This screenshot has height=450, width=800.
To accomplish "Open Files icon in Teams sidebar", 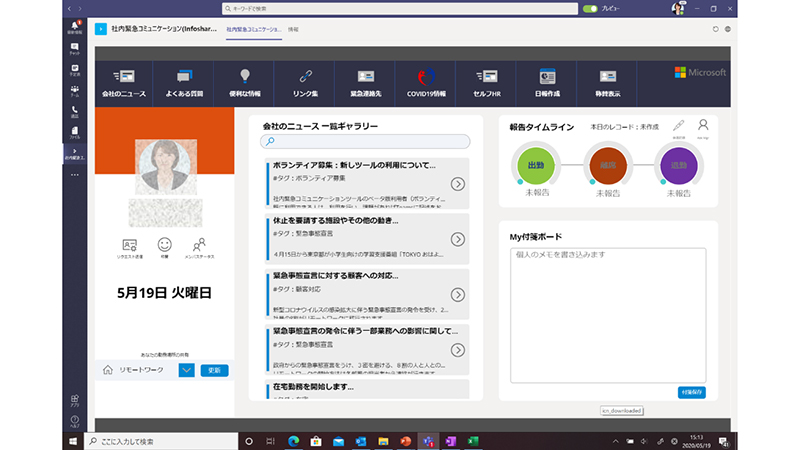I will click(74, 133).
